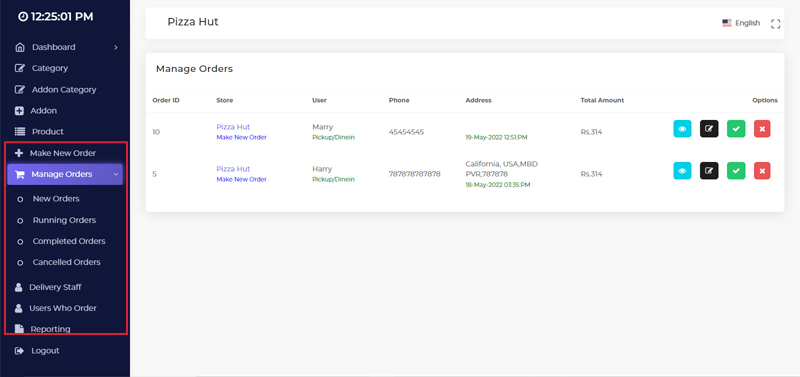Click the Dashboard home icon
The height and width of the screenshot is (377, 800).
[20, 47]
